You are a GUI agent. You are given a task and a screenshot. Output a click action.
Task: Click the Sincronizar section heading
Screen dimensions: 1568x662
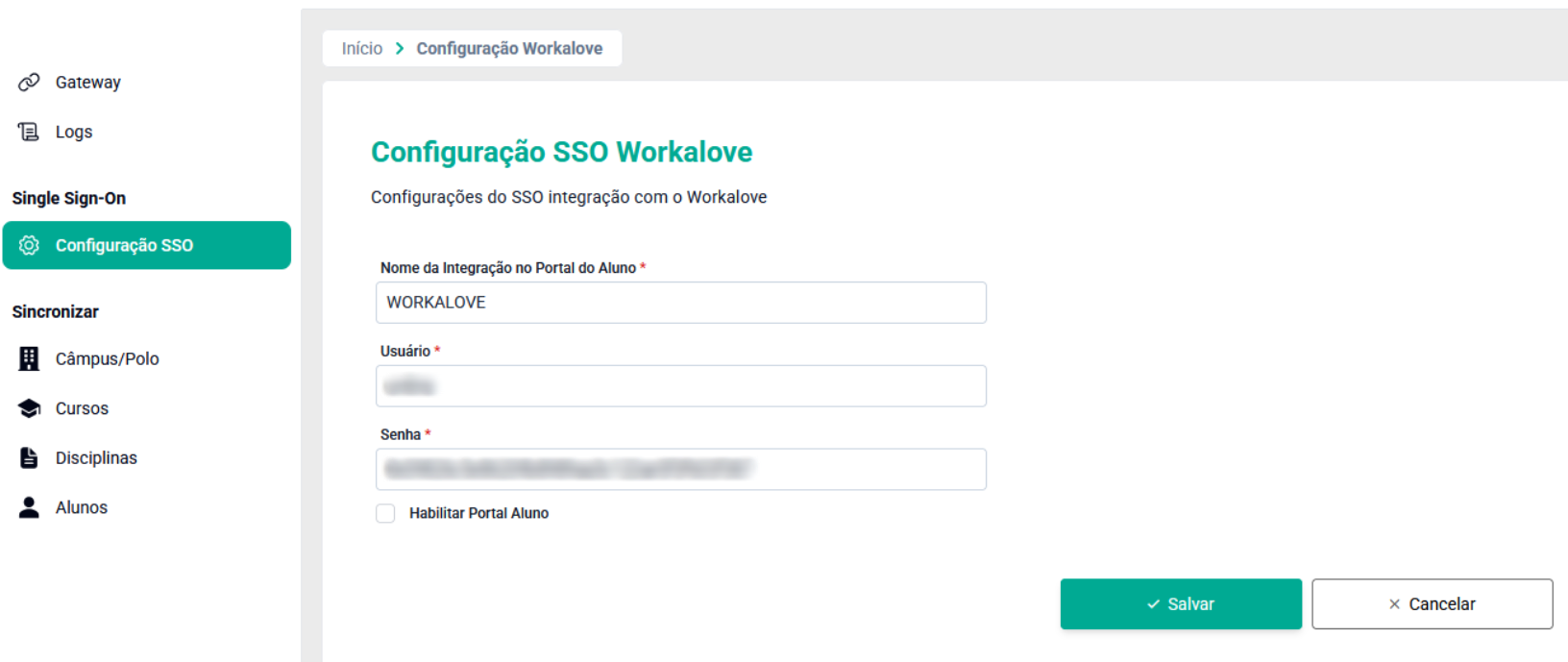click(56, 311)
